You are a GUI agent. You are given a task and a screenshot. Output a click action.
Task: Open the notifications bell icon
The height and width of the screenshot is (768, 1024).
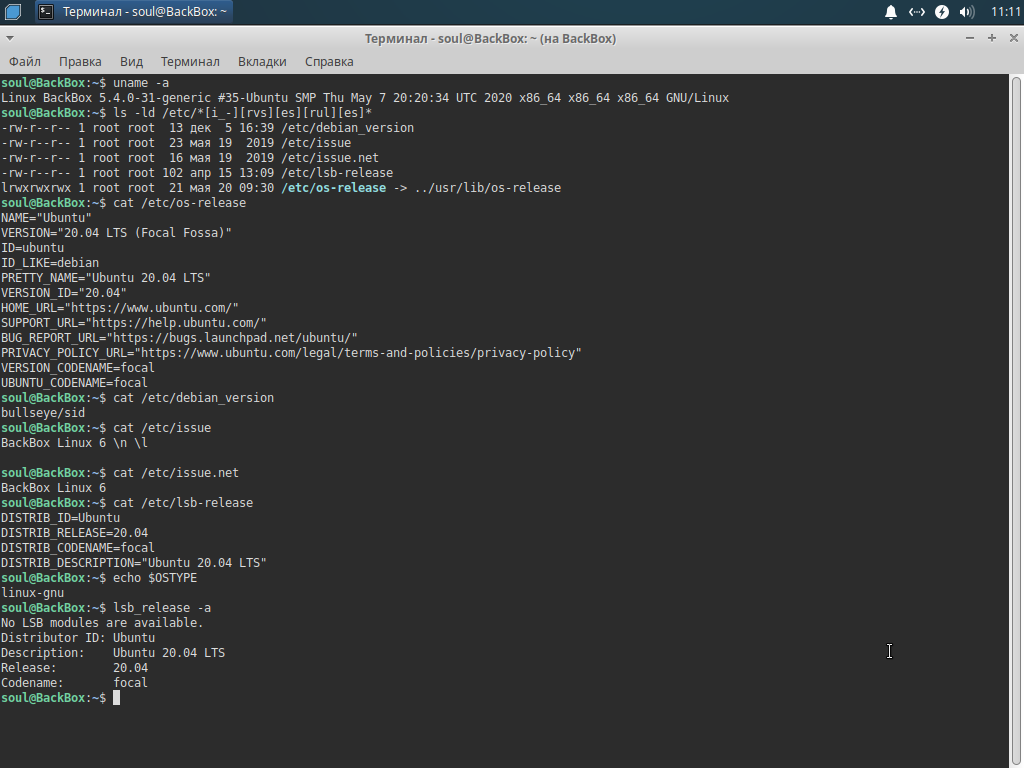pos(891,12)
